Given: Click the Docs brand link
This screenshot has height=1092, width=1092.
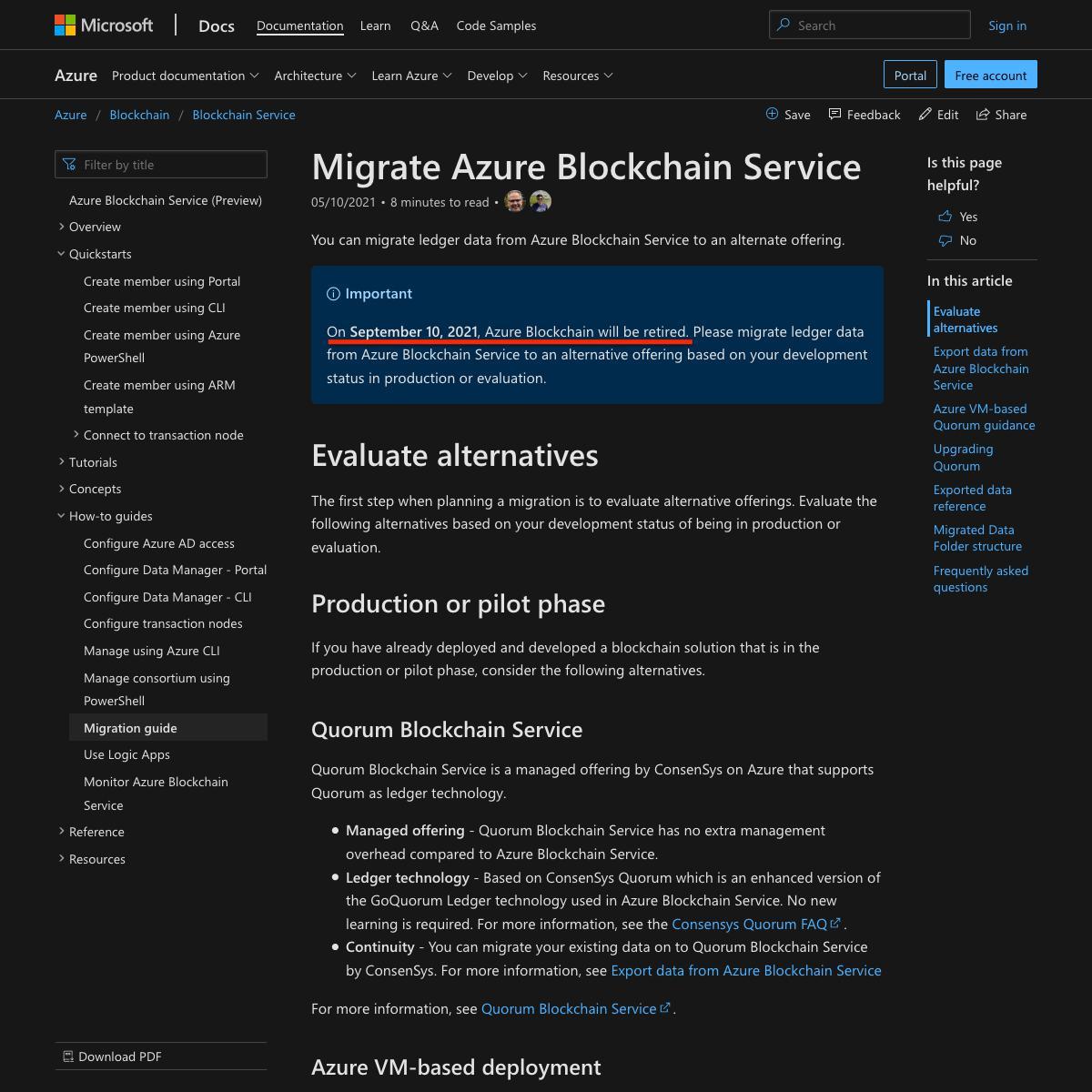Looking at the screenshot, I should click(x=217, y=25).
